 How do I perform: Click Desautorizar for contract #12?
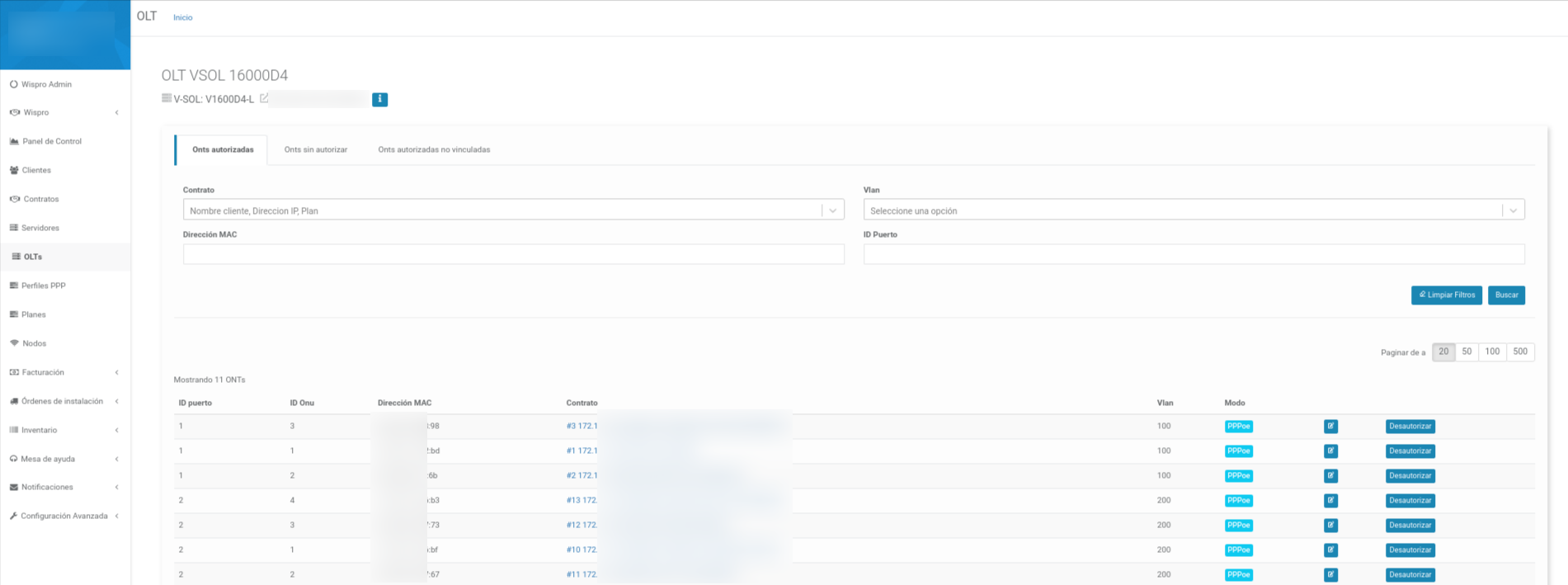[x=1410, y=526]
